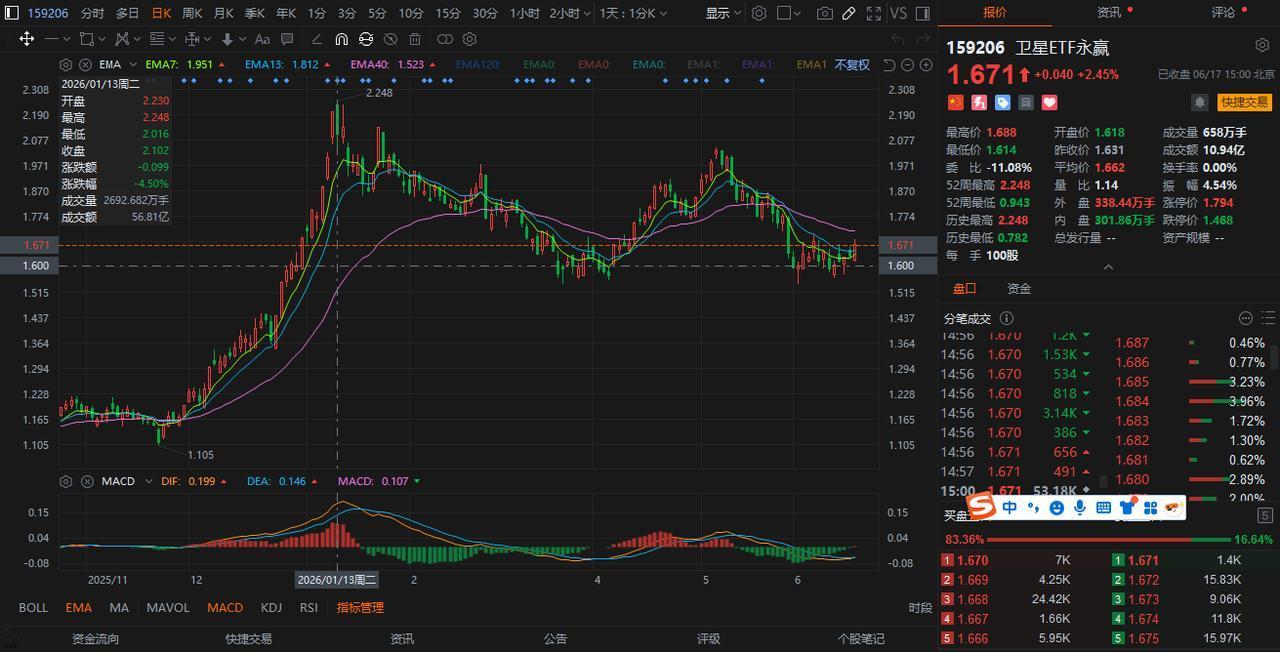
Task: Zoom in chart with plus circle icon
Action: pyautogui.click(x=926, y=65)
